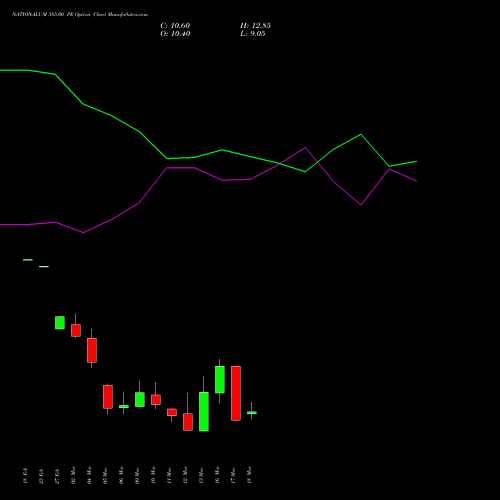Select the red candlestick above 12 Mar
The image size is (500, 500).
click(188, 422)
